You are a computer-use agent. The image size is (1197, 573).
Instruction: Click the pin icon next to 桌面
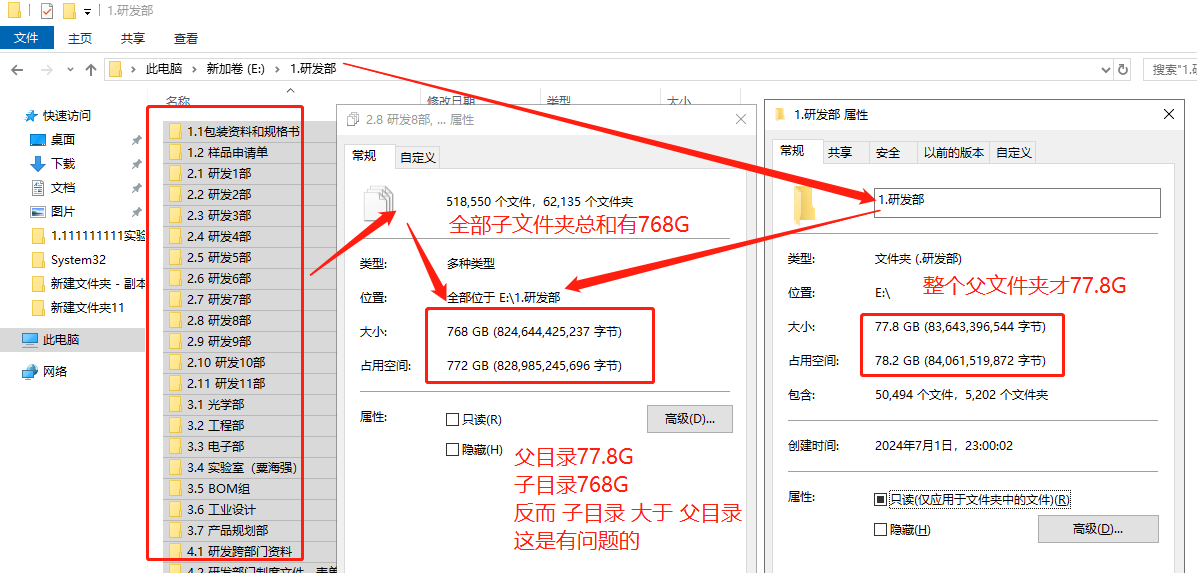[136, 140]
